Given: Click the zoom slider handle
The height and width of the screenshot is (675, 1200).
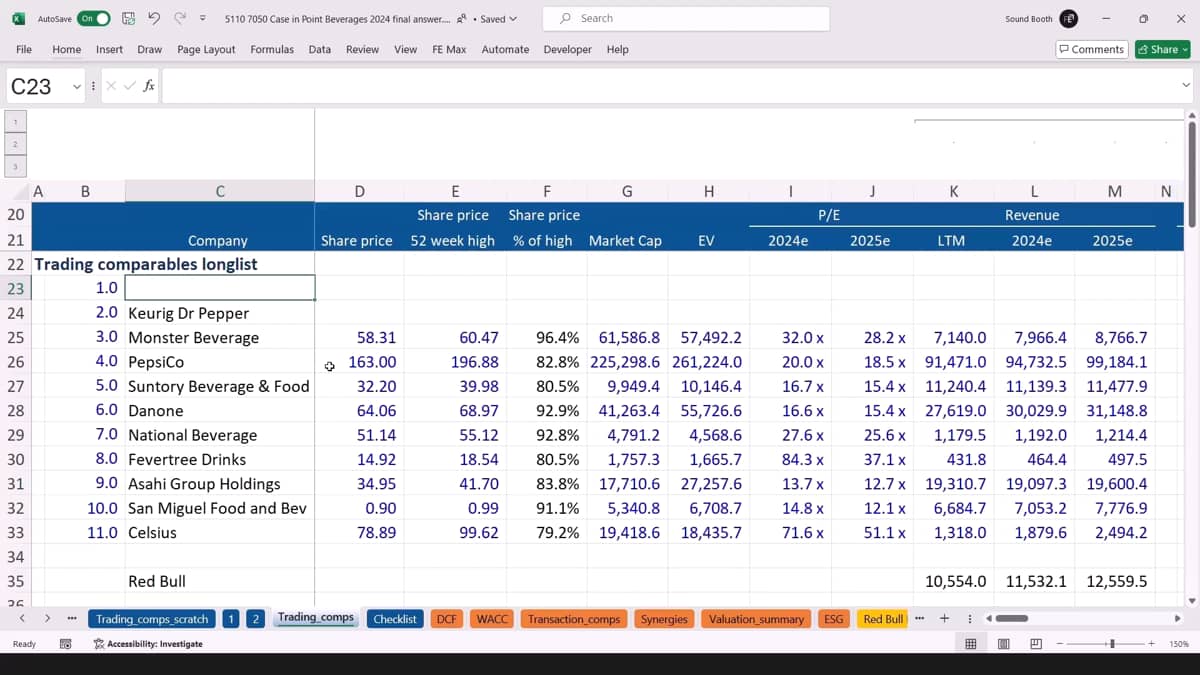Looking at the screenshot, I should (x=1112, y=644).
